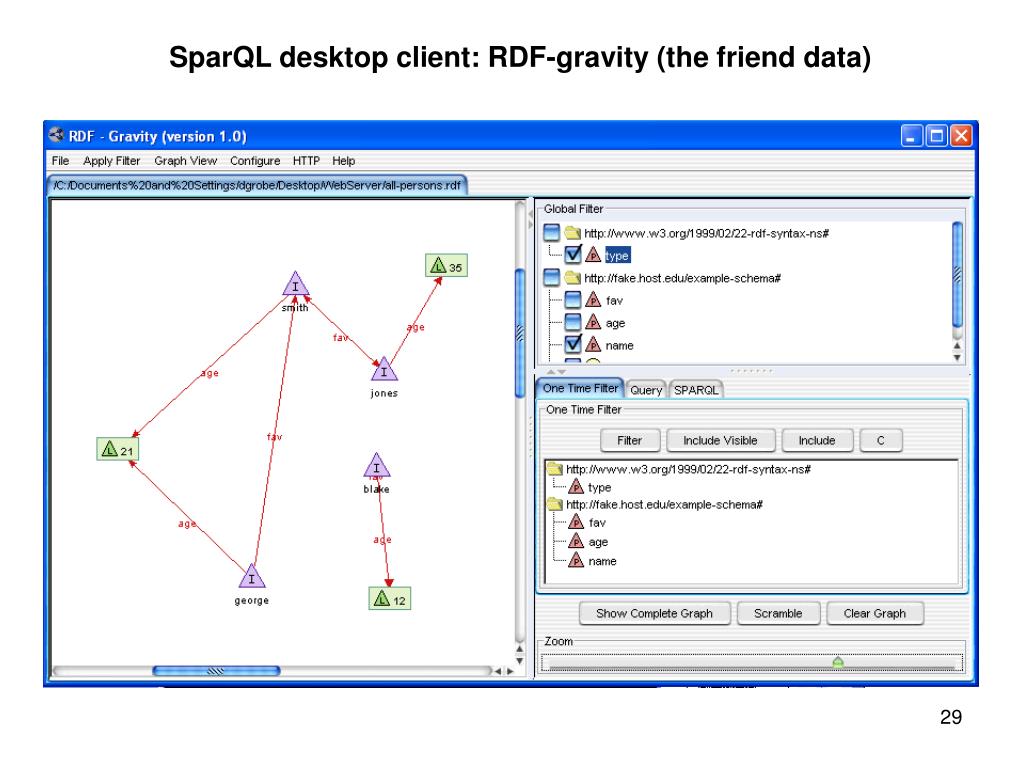Image resolution: width=1024 pixels, height=768 pixels.
Task: Uncheck the name property checkbox in Global Filter
Action: [573, 344]
